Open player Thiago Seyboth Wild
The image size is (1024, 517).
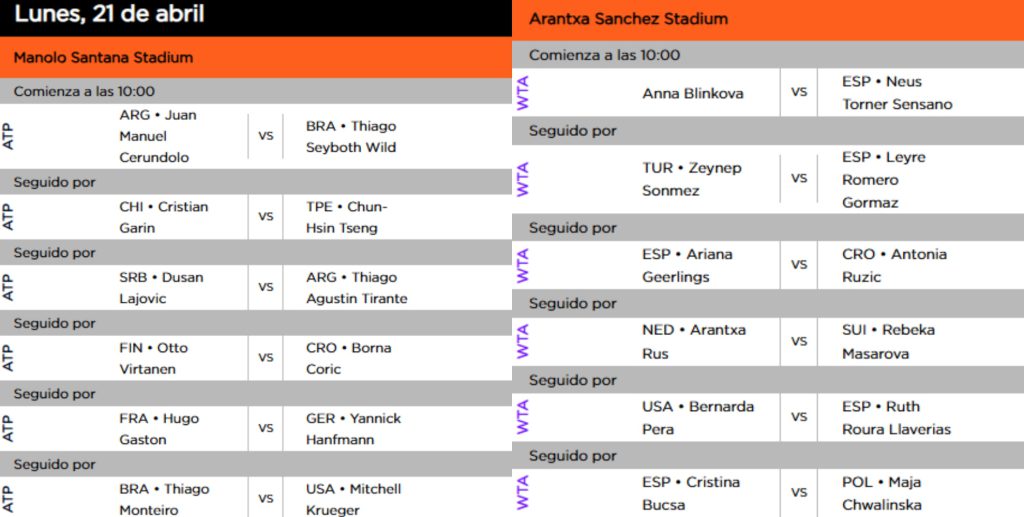click(x=351, y=136)
